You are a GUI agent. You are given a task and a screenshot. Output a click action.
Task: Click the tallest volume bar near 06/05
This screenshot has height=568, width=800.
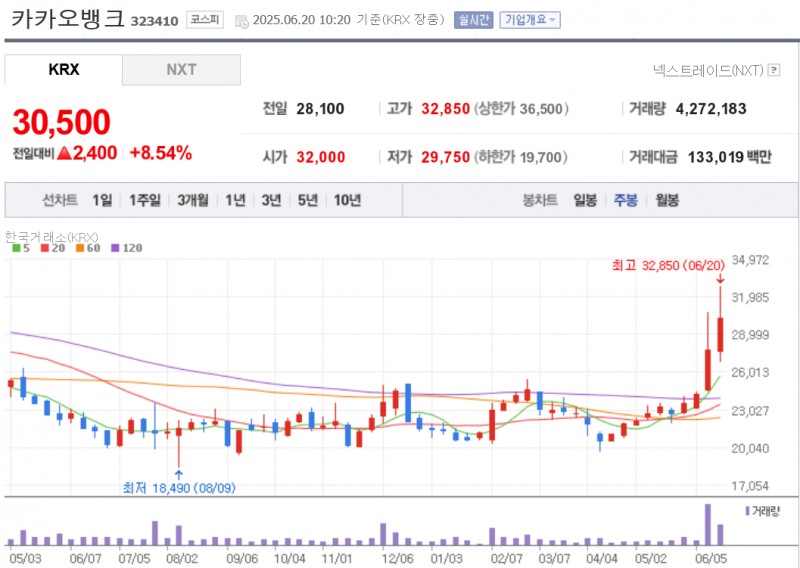point(708,525)
